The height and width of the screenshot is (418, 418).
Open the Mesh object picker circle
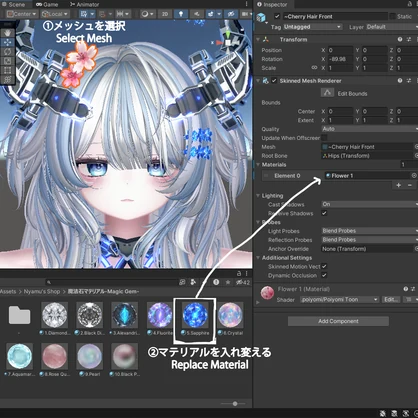pos(416,147)
